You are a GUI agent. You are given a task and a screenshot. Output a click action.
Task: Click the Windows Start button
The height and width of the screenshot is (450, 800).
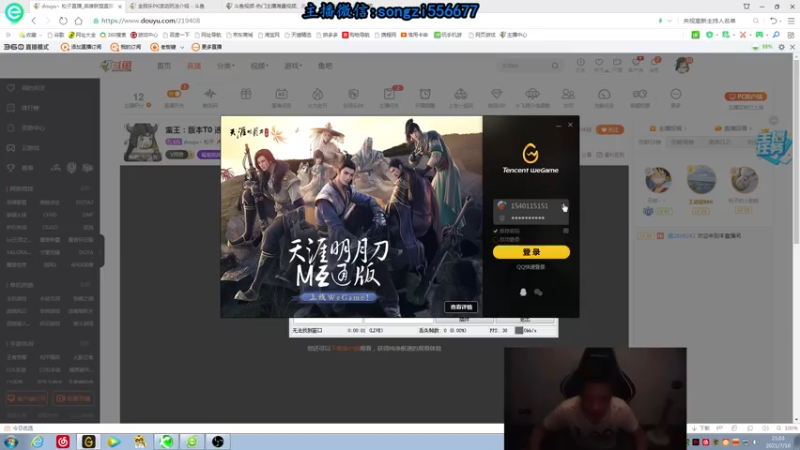[11, 441]
